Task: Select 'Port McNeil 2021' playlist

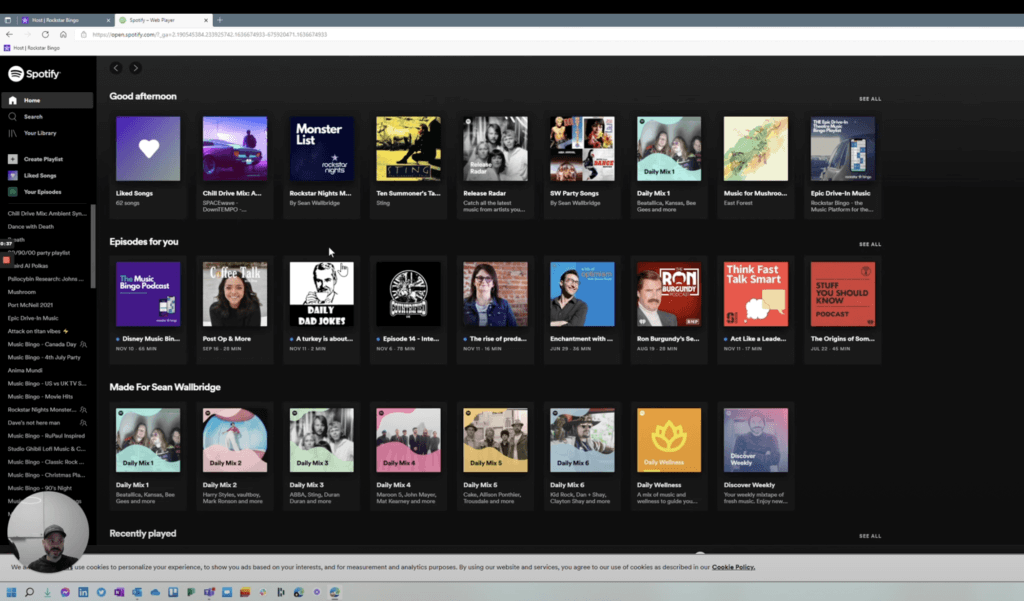Action: click(x=30, y=305)
